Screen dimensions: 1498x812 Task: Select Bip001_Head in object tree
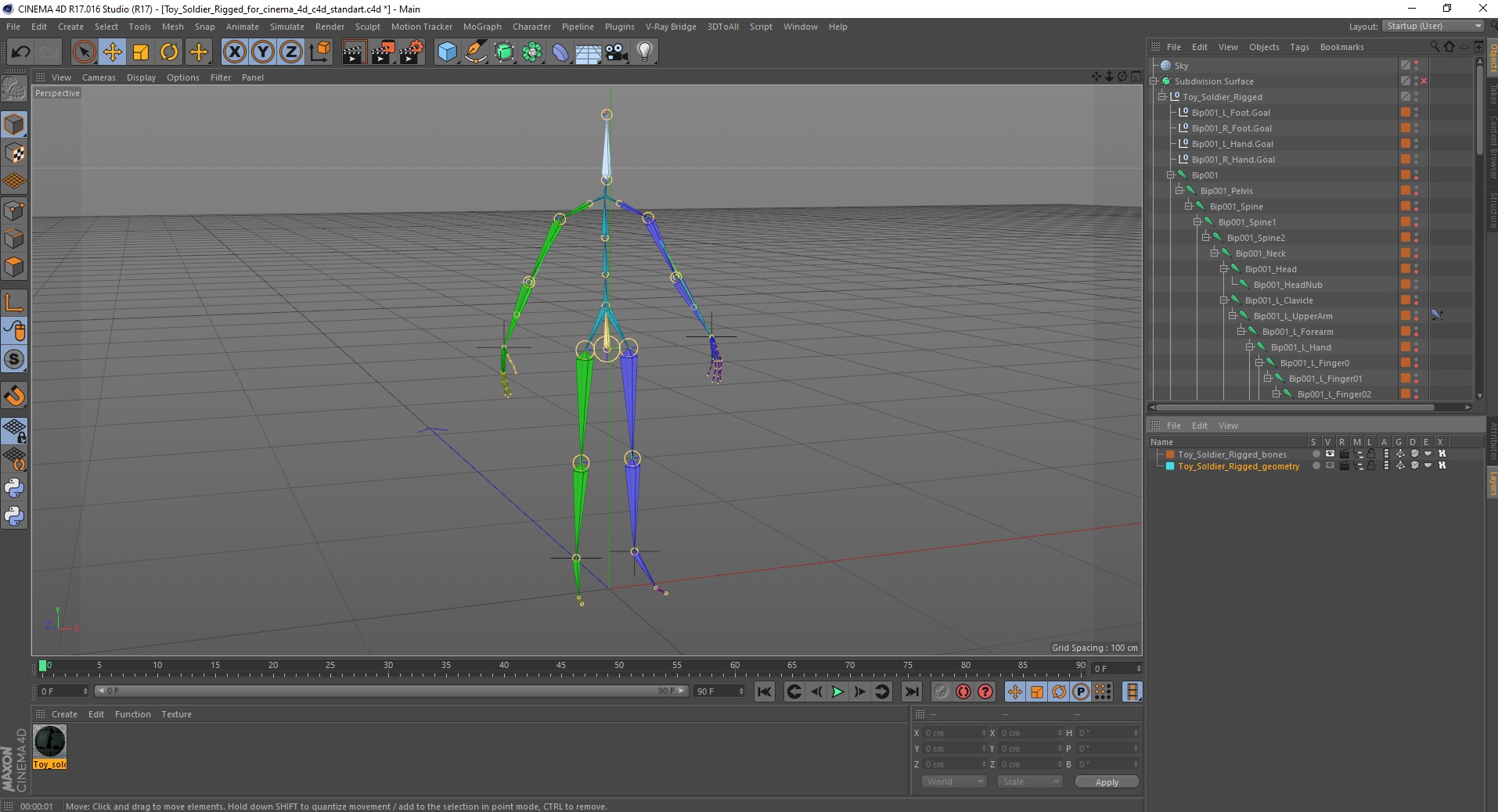pos(1270,269)
